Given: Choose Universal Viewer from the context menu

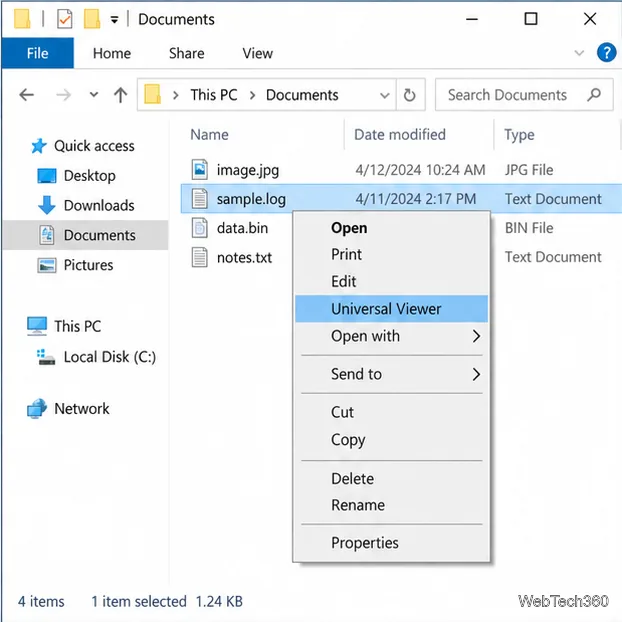Looking at the screenshot, I should point(391,309).
